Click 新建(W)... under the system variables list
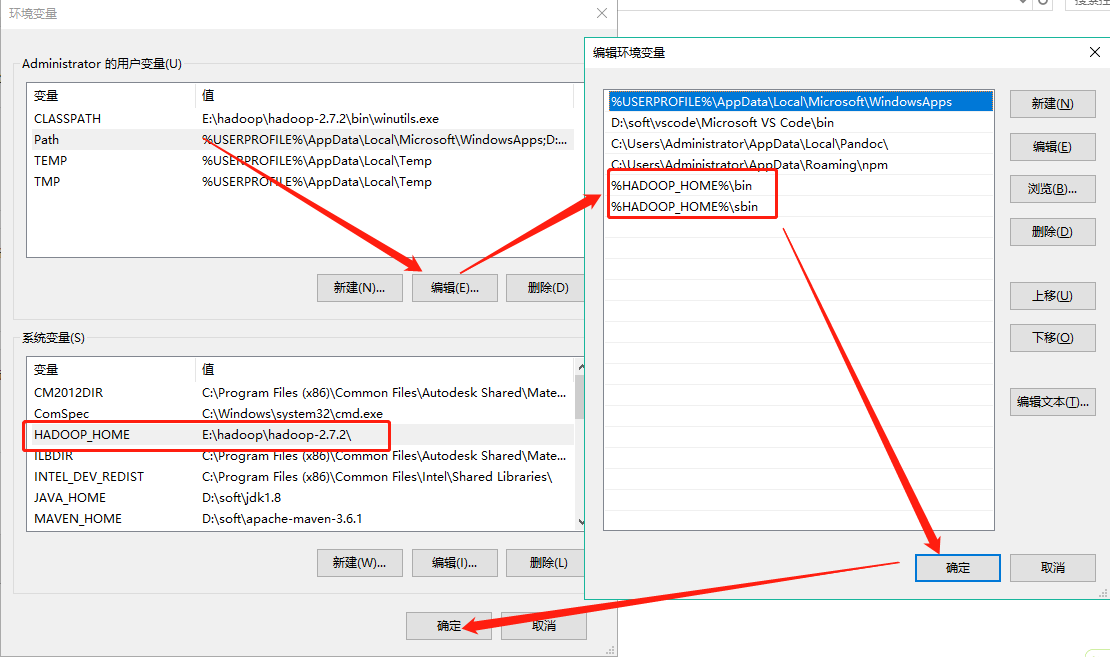The width and height of the screenshot is (1110, 657). point(360,563)
